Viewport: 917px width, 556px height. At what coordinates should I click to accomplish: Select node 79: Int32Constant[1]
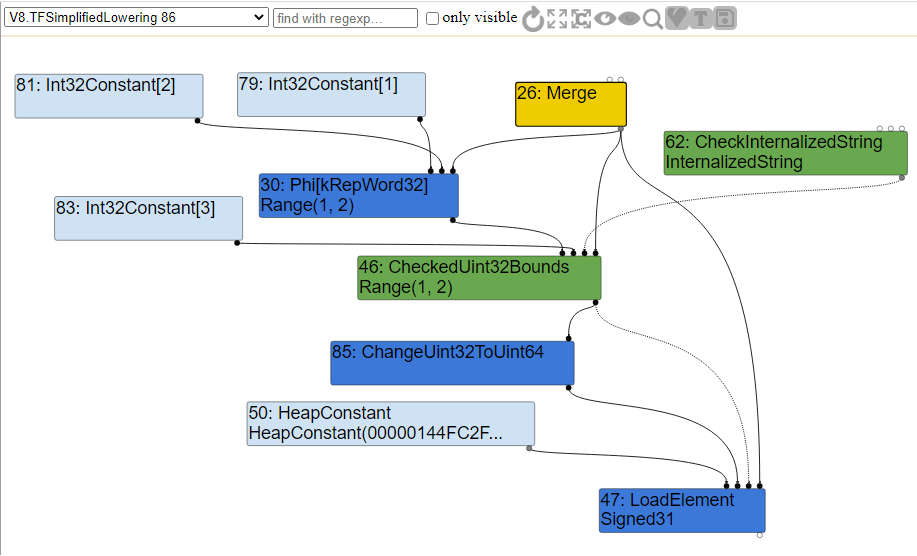coord(331,95)
